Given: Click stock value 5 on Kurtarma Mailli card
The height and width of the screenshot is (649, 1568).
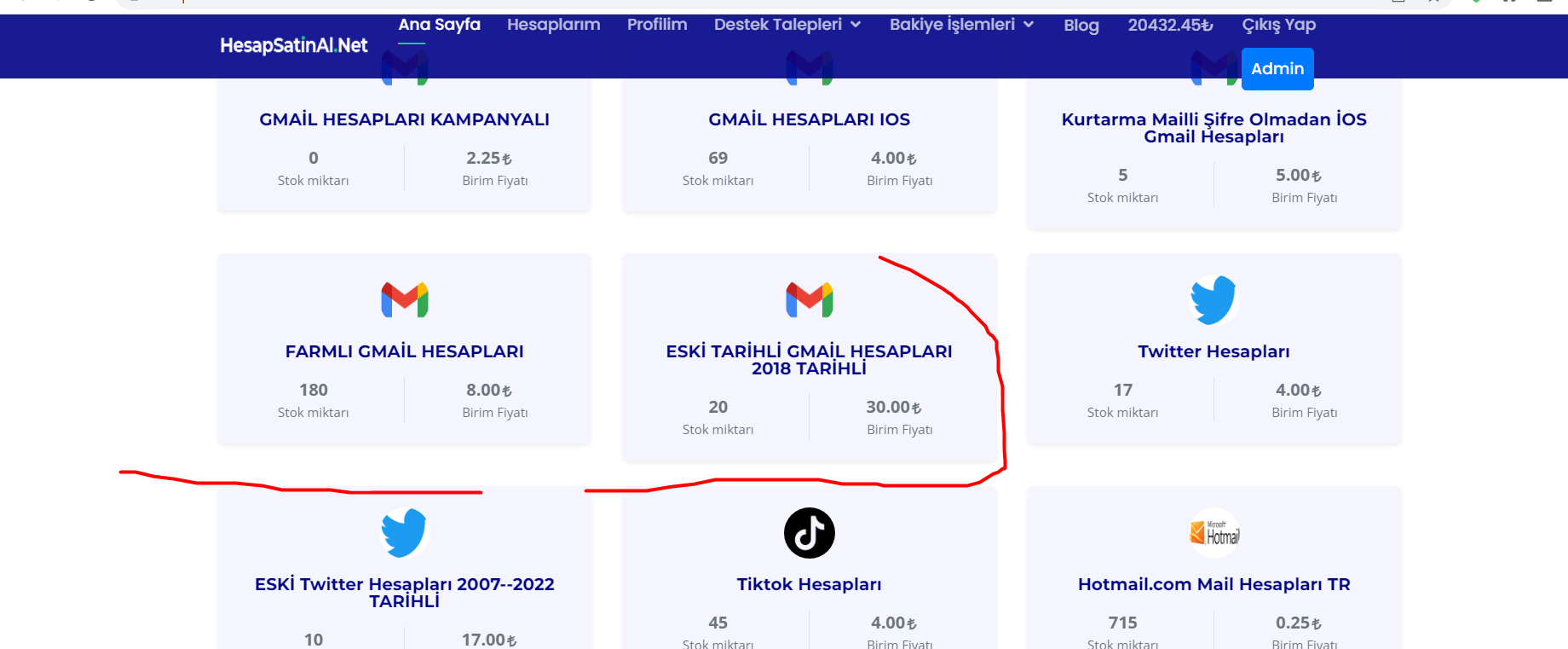Looking at the screenshot, I should [x=1123, y=175].
